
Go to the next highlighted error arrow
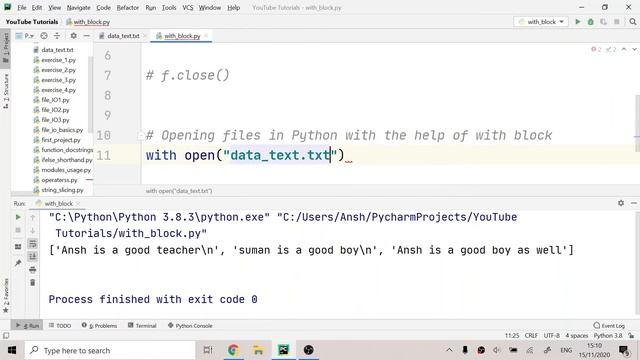(x=634, y=49)
